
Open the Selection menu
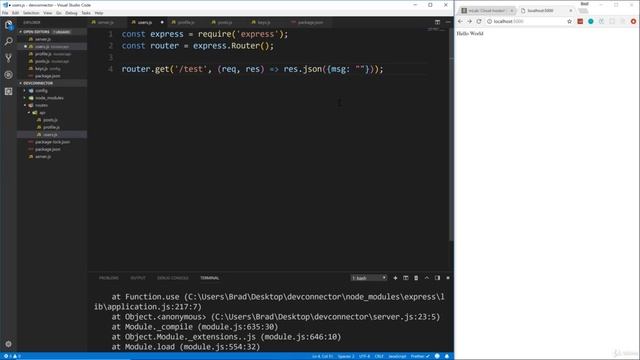(x=31, y=13)
